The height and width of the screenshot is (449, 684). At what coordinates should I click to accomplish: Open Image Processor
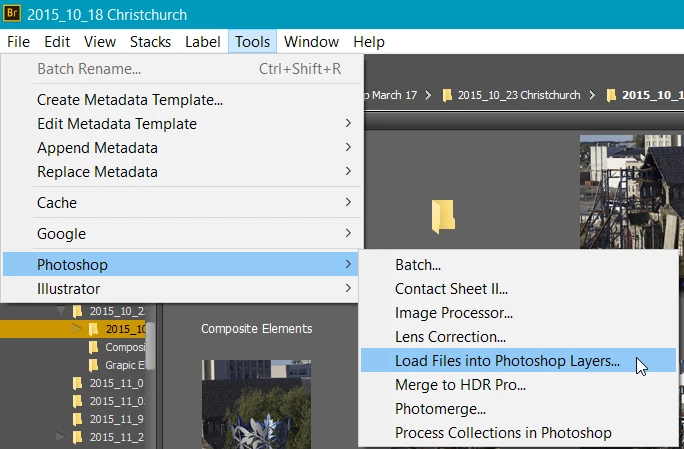518,313
